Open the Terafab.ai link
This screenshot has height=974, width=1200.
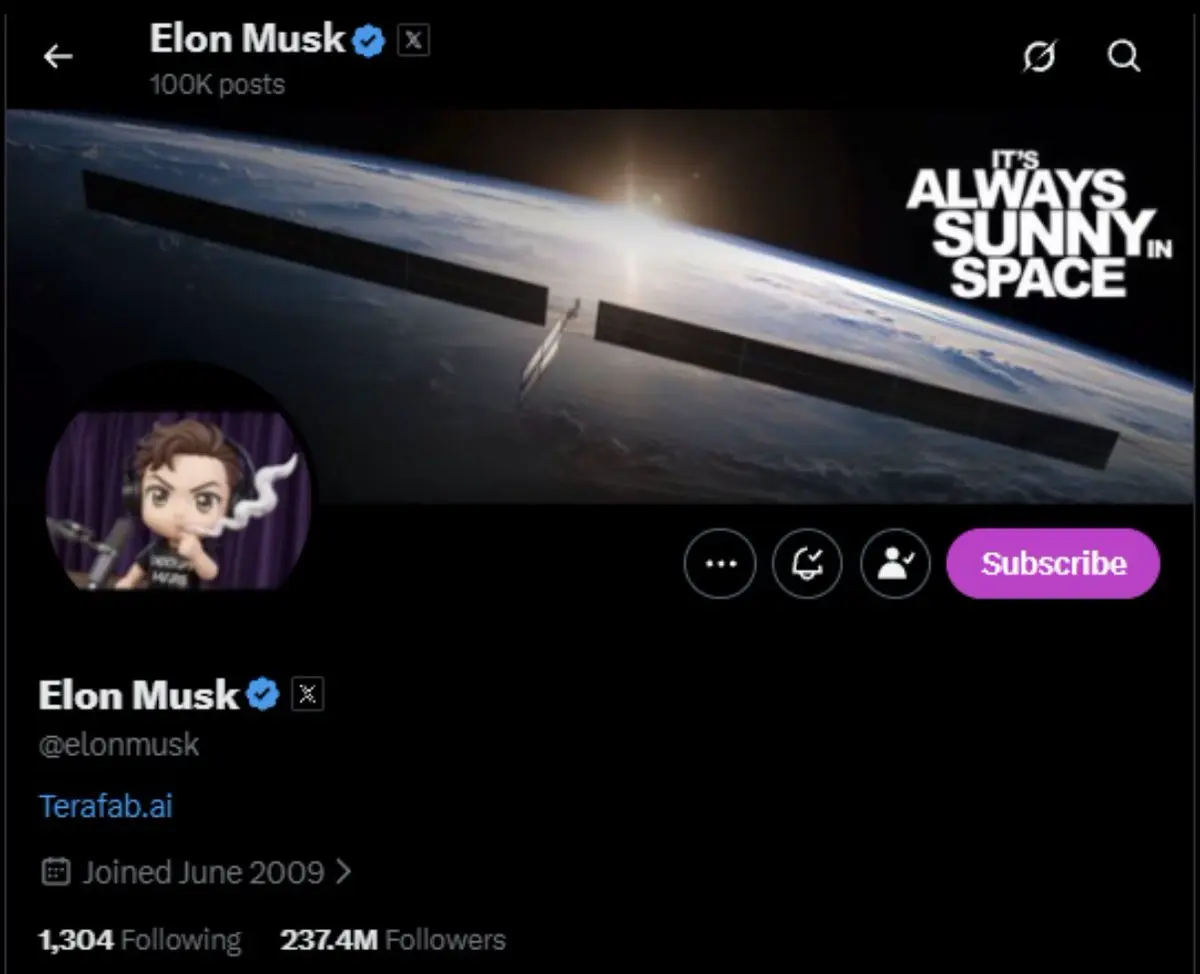(106, 806)
